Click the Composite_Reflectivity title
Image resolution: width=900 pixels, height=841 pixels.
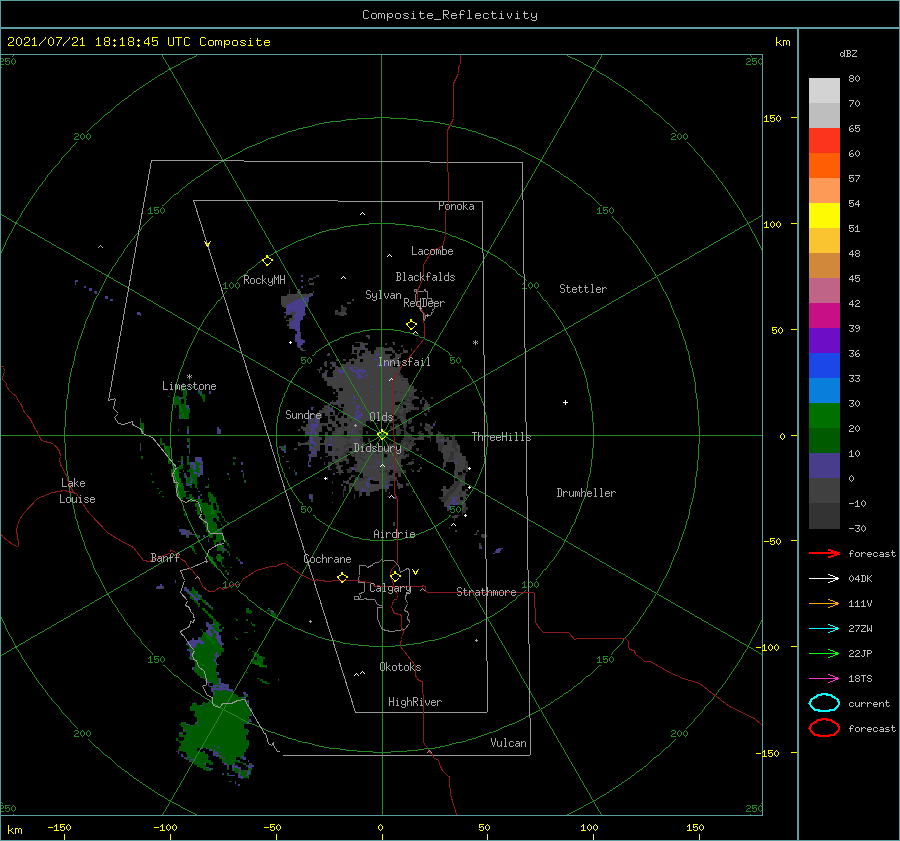(x=450, y=15)
